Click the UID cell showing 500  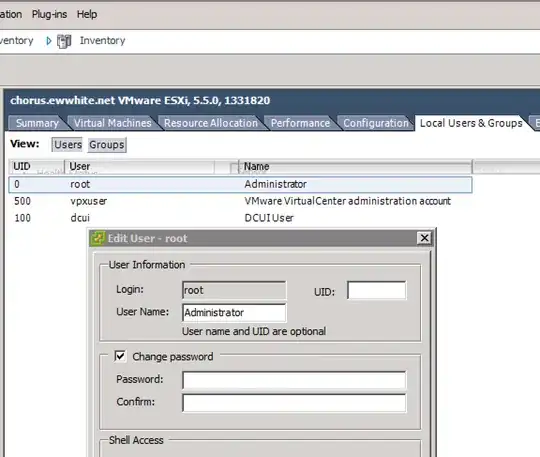click(x=22, y=201)
